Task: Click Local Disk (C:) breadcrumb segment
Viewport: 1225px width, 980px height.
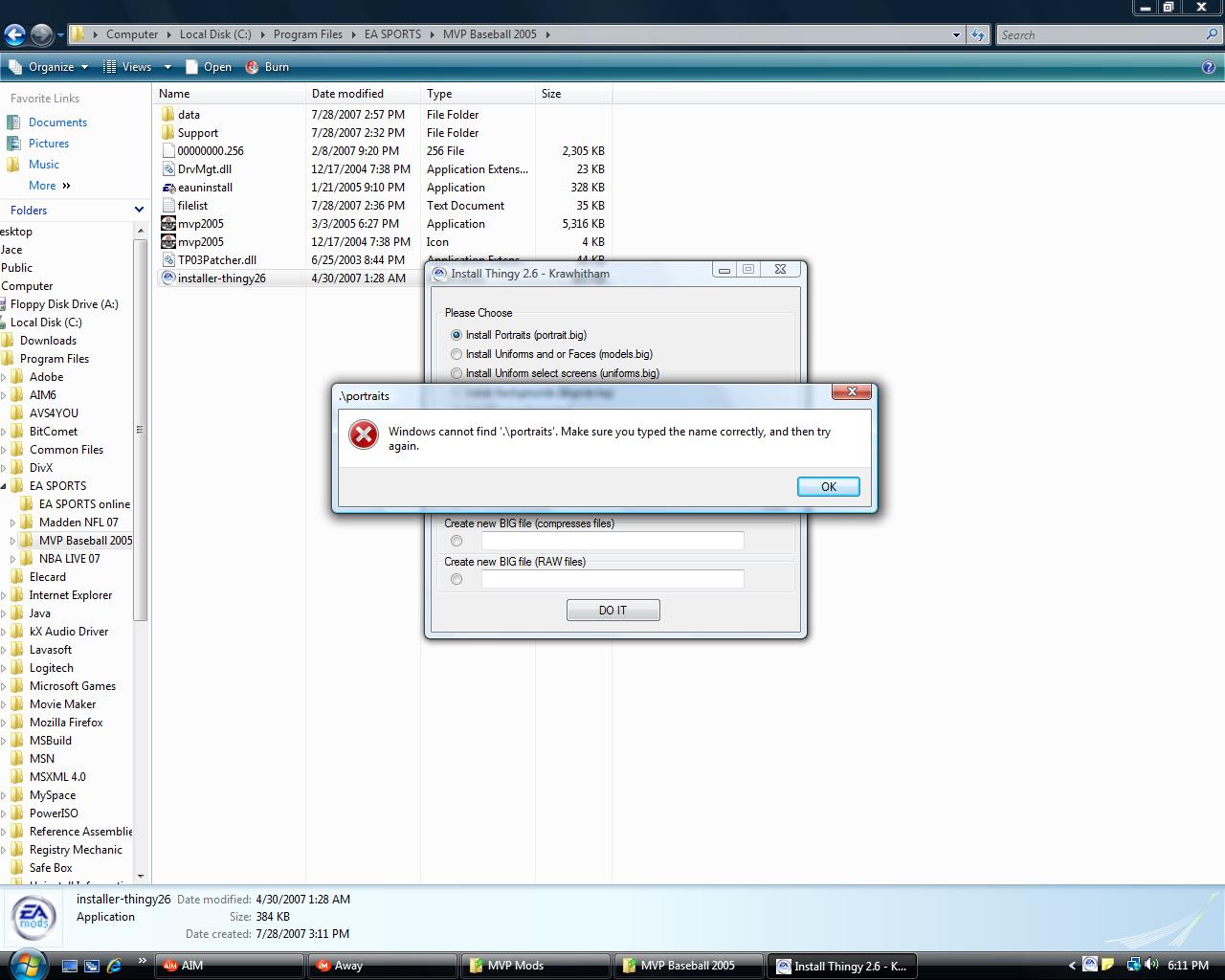Action: (x=215, y=34)
